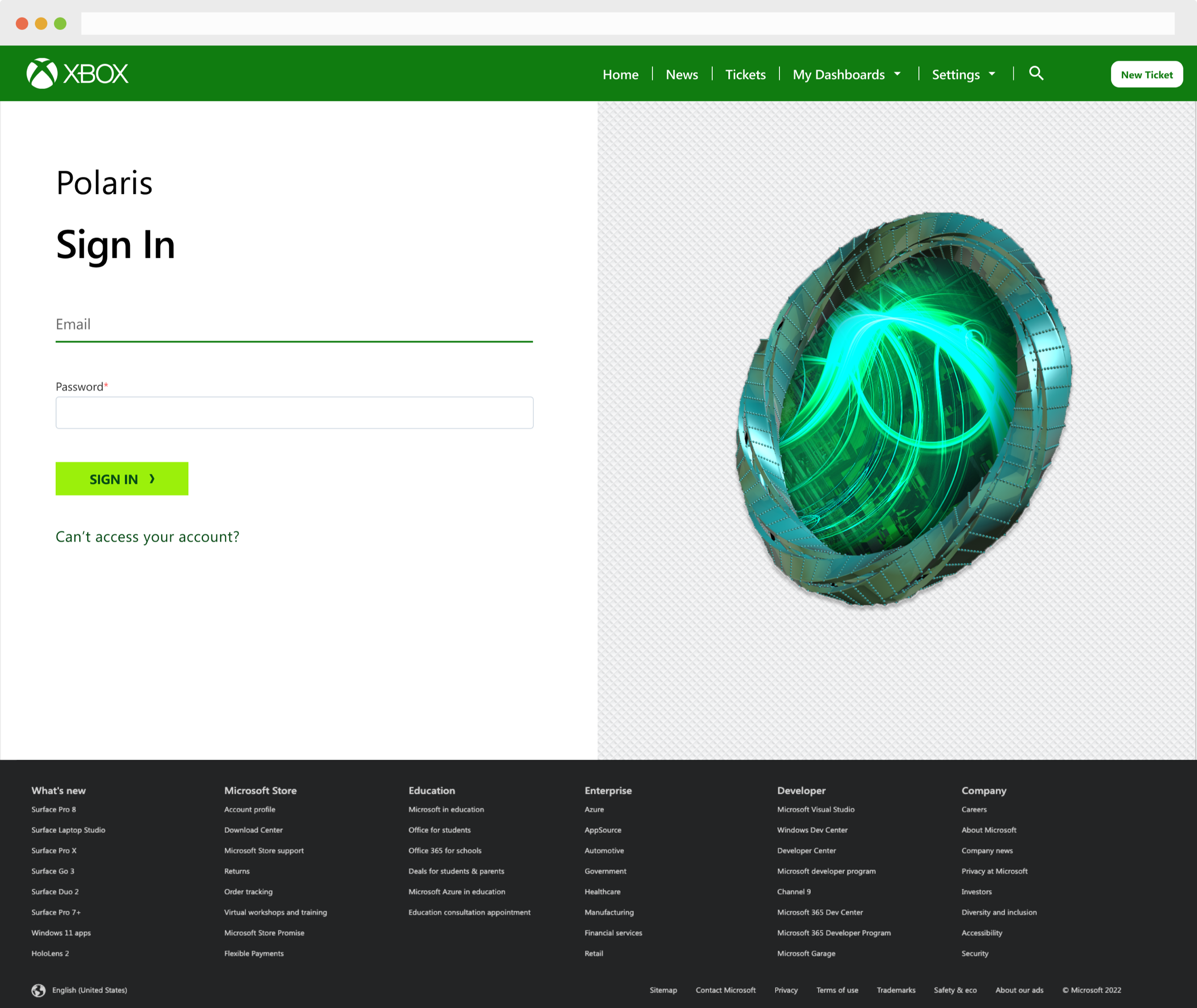Click the green portal artwork image
1197x1008 pixels.
(x=903, y=409)
